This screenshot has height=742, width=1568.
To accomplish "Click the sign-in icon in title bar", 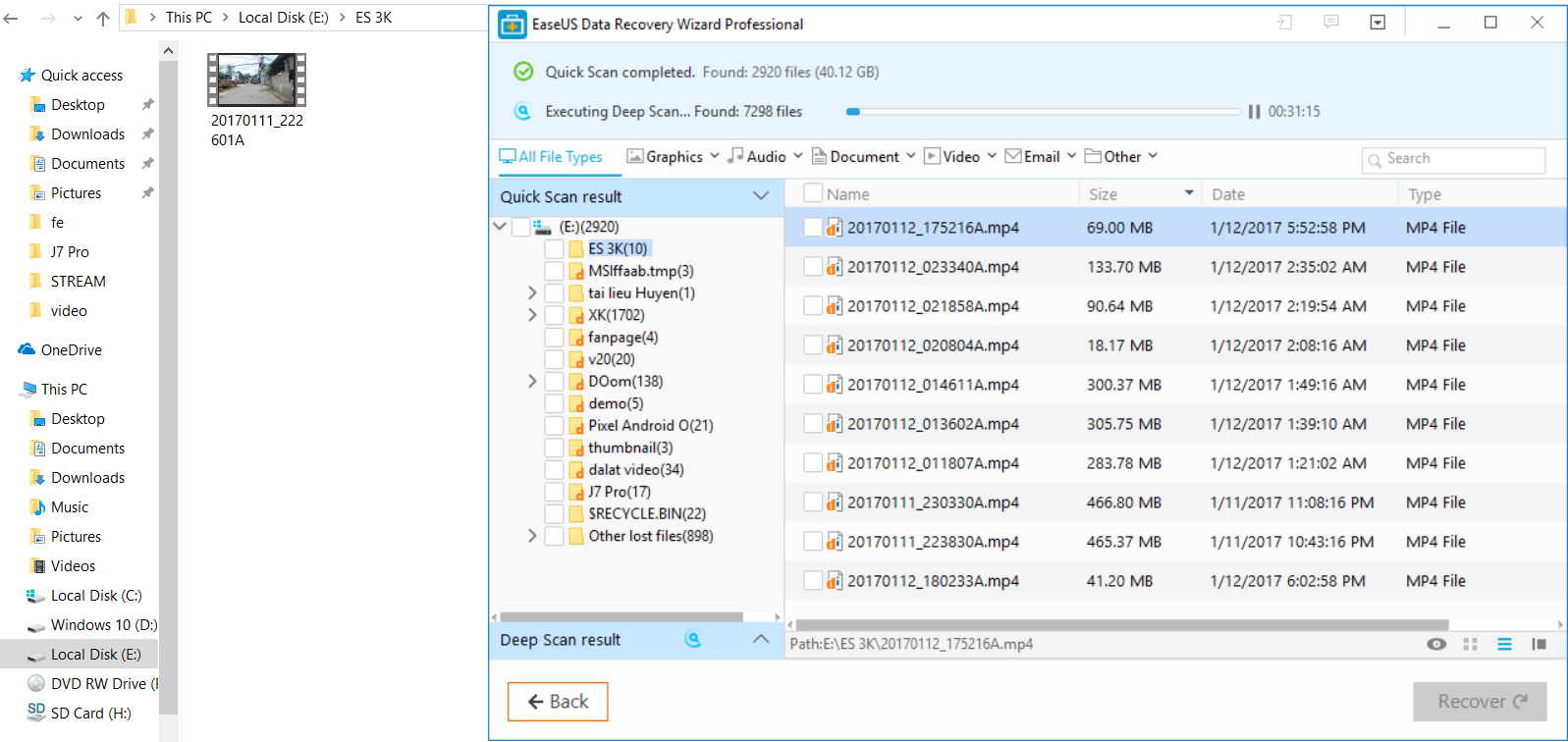I will pyautogui.click(x=1284, y=23).
